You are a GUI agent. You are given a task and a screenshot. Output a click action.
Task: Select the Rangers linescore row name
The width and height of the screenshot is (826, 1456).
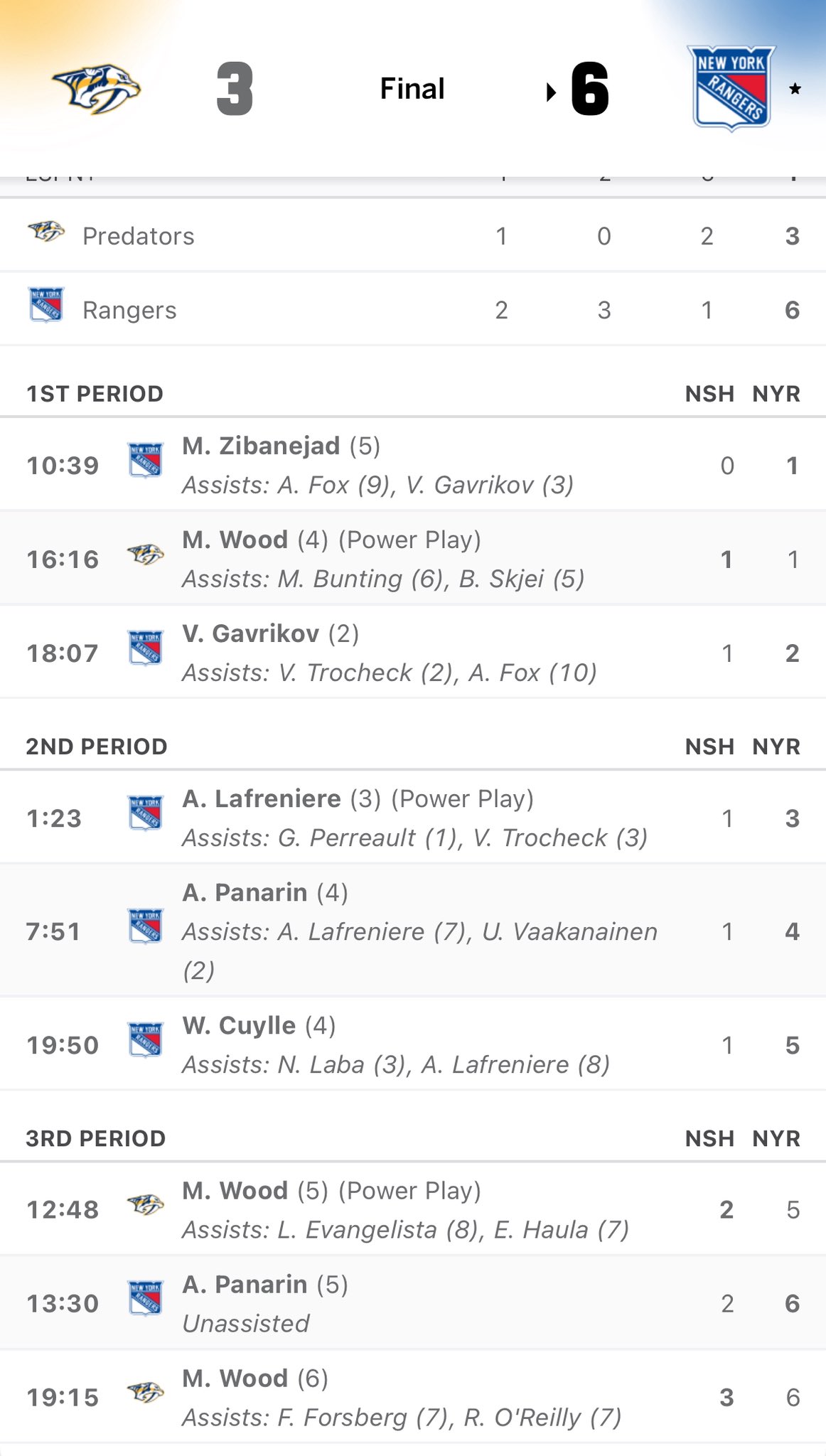(129, 310)
